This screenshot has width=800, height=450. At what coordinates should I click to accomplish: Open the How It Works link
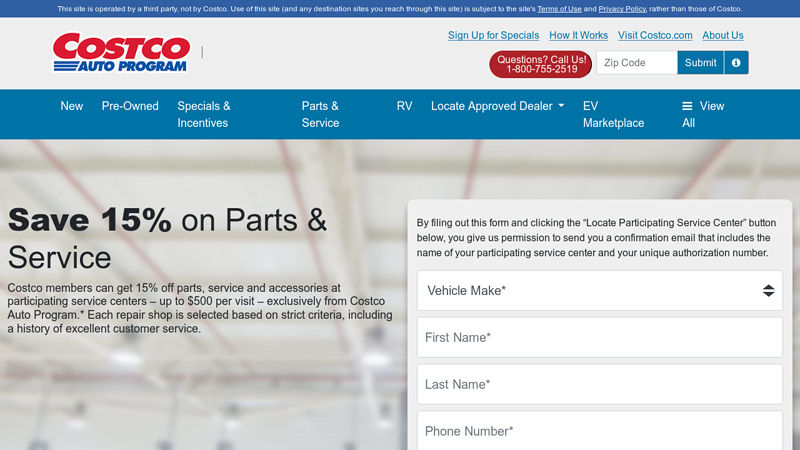click(579, 35)
